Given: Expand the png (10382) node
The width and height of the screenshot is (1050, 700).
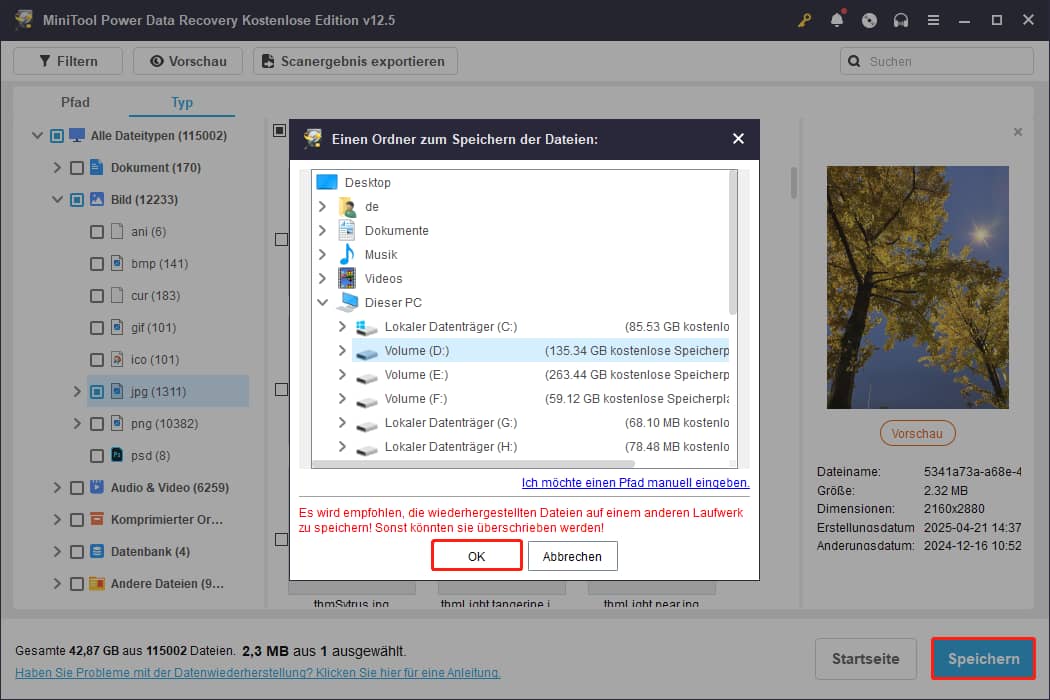Looking at the screenshot, I should tap(77, 423).
